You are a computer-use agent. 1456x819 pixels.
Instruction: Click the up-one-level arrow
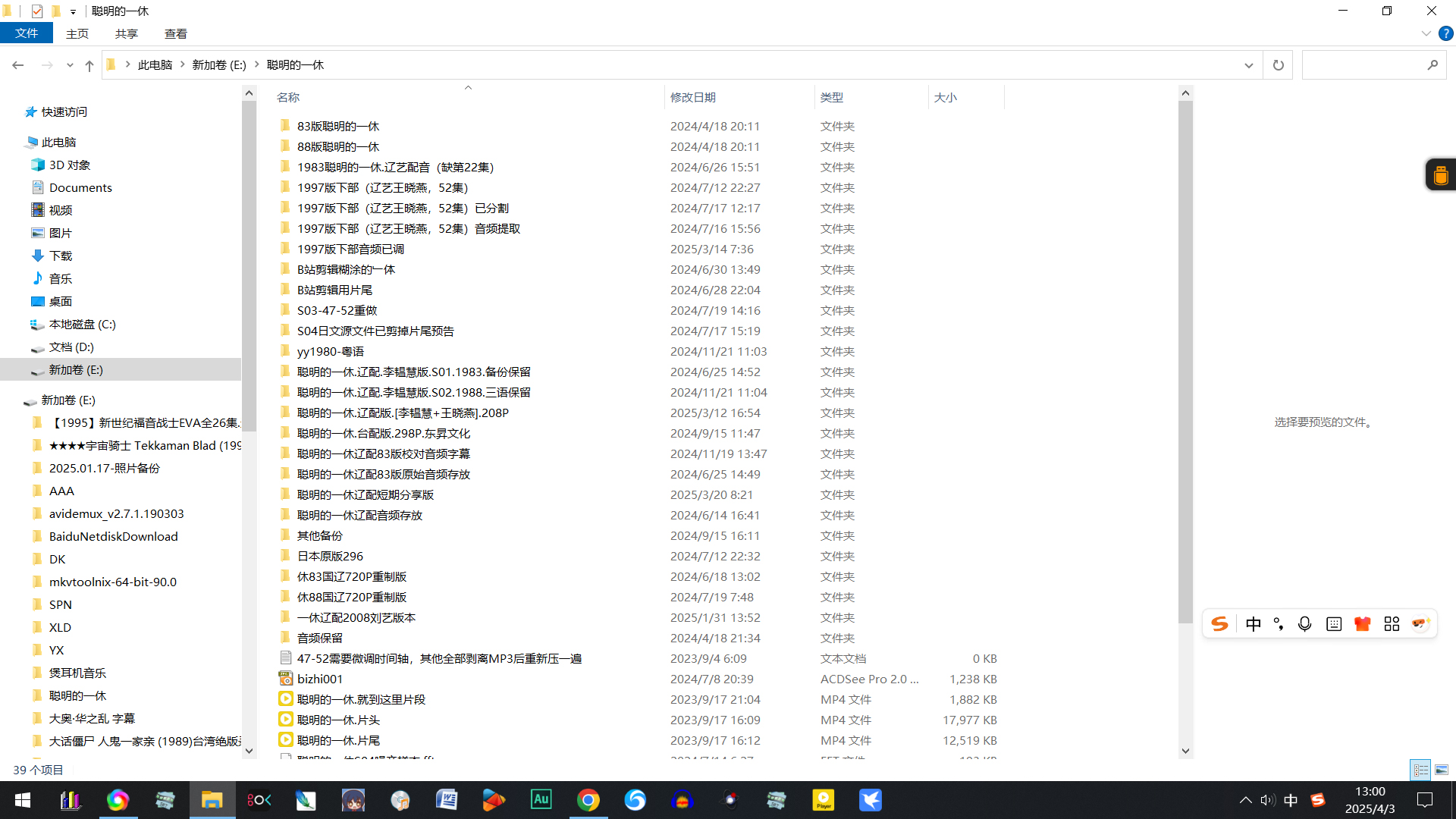point(89,66)
